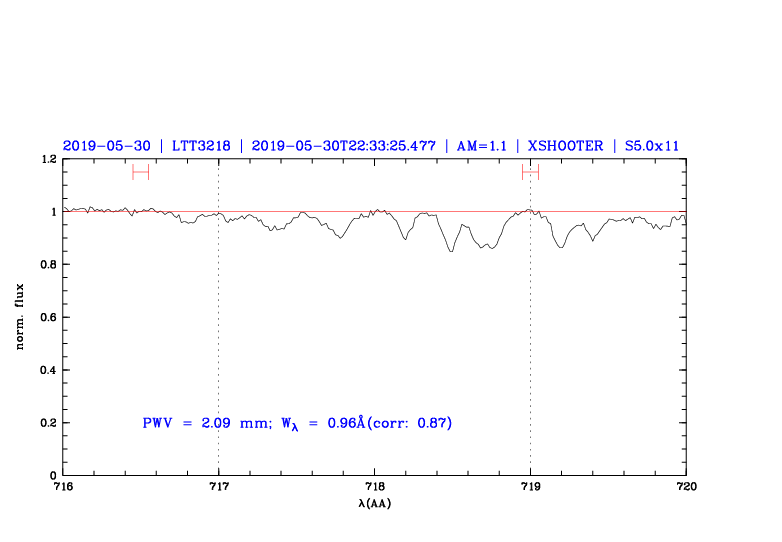Viewport: 782px width, 542px height.
Task: Click the 1.2 y-axis tick label
Action: point(47,159)
